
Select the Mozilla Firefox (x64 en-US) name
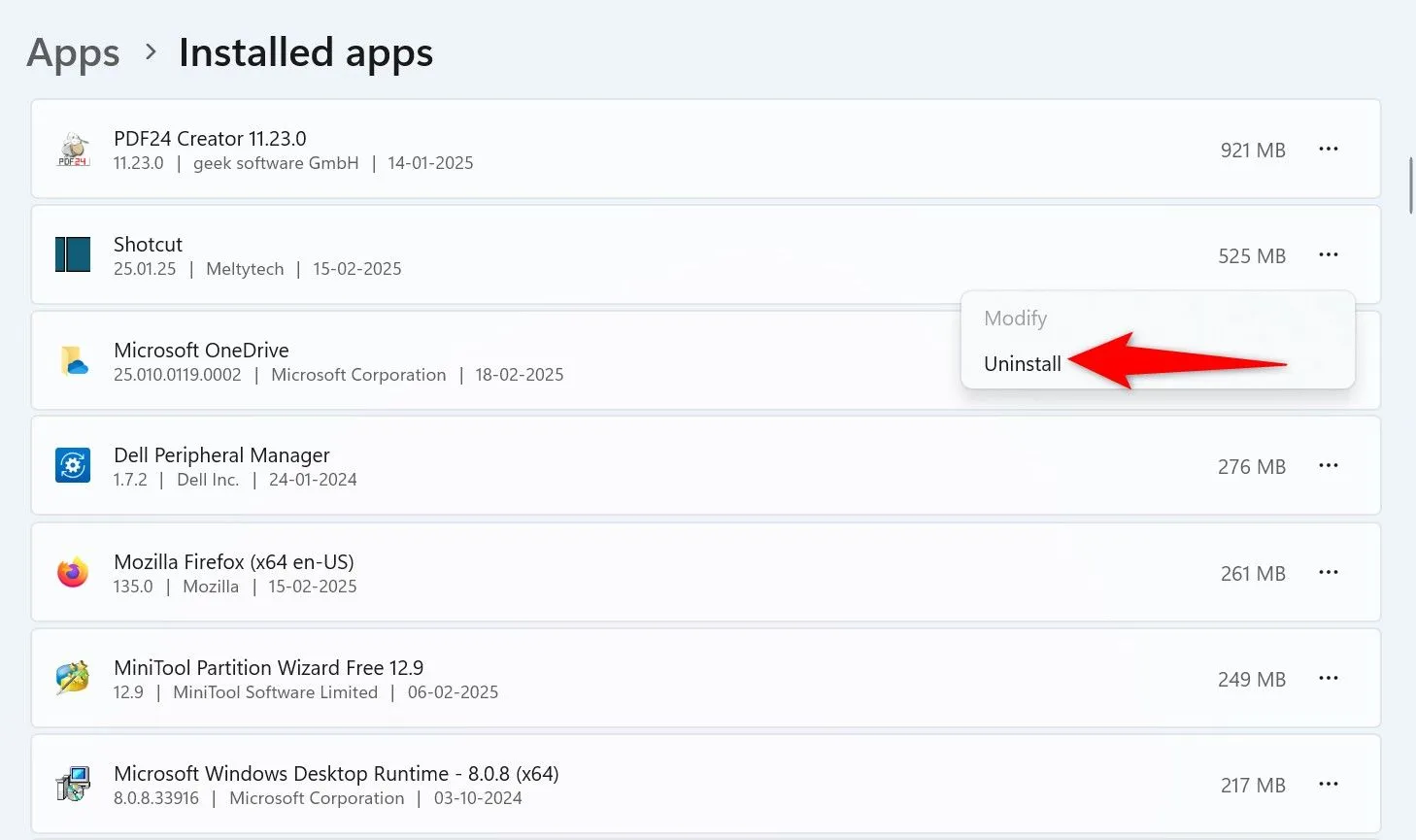point(234,562)
